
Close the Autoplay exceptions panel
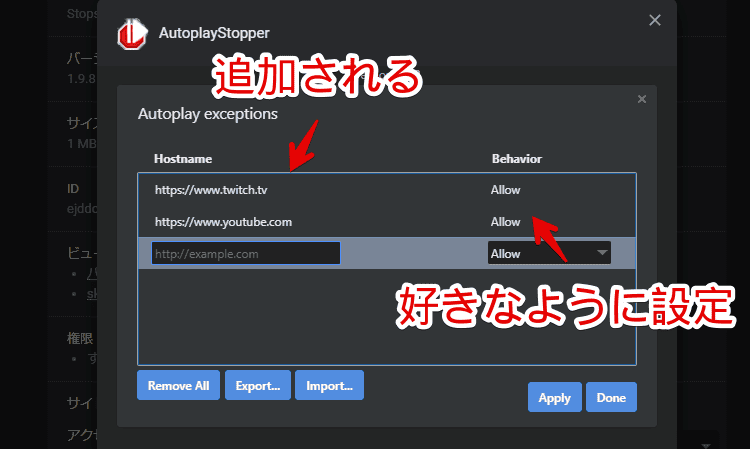coord(642,99)
